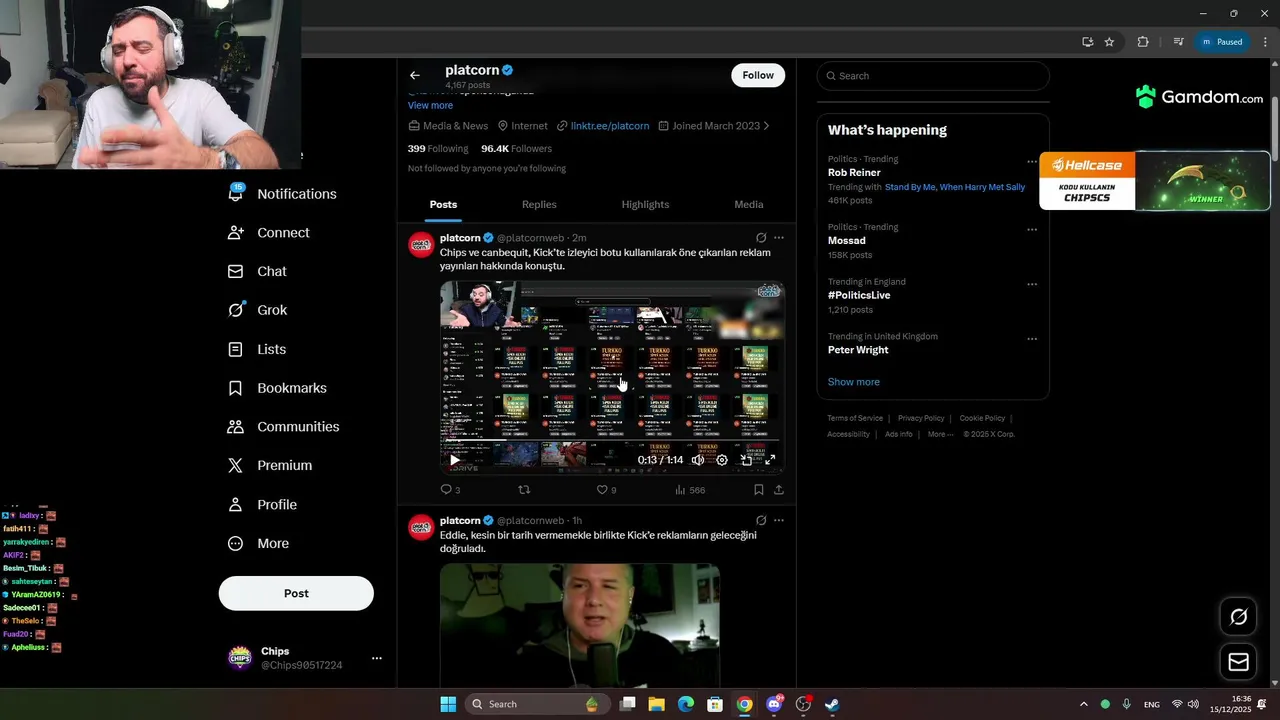Open File Explorer from the taskbar
1280x720 pixels.
pyautogui.click(x=656, y=704)
